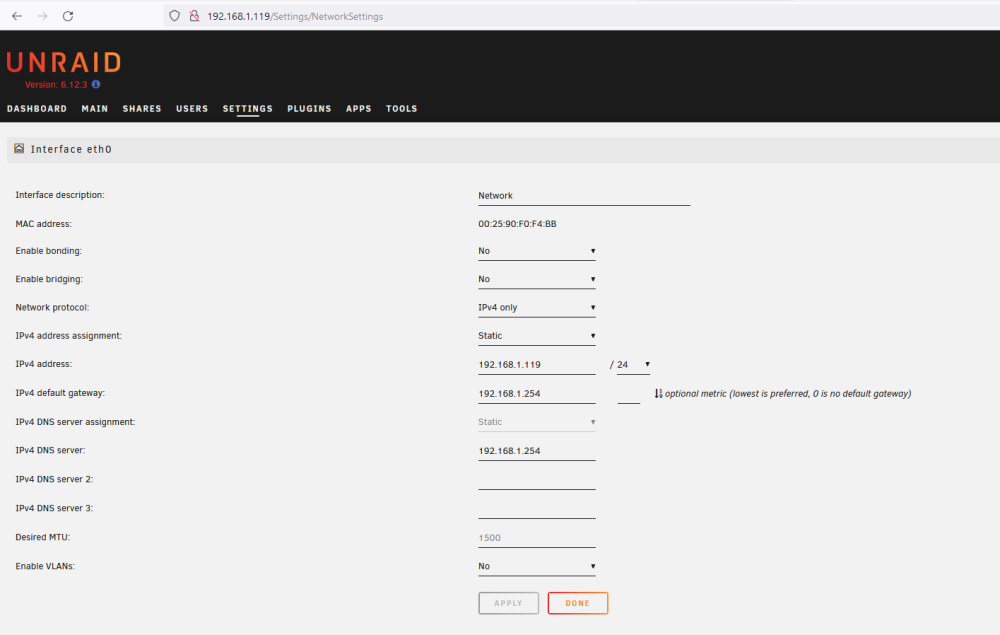This screenshot has height=635, width=1000.
Task: Click the Enable VLANs label
Action: pos(45,566)
